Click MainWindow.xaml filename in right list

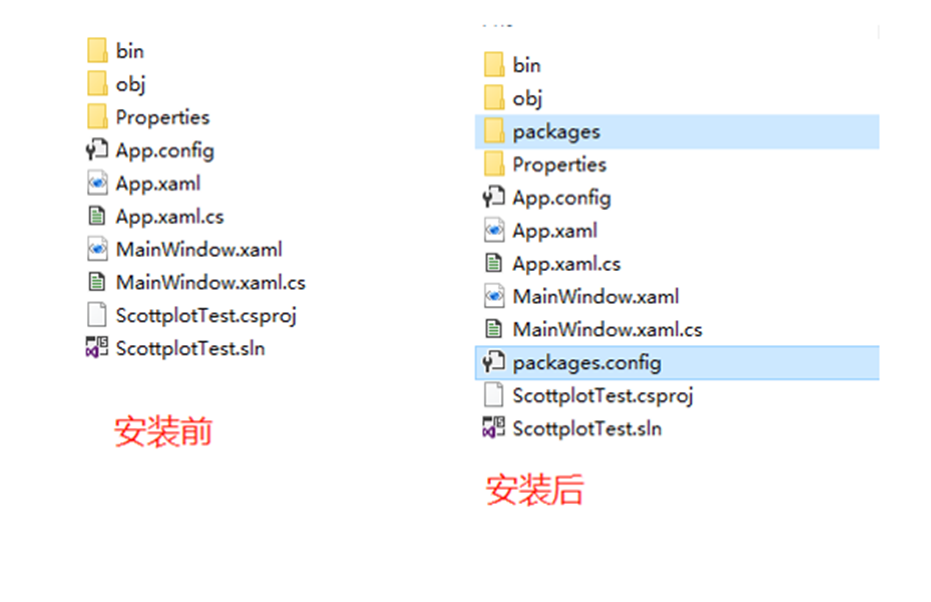tap(596, 296)
